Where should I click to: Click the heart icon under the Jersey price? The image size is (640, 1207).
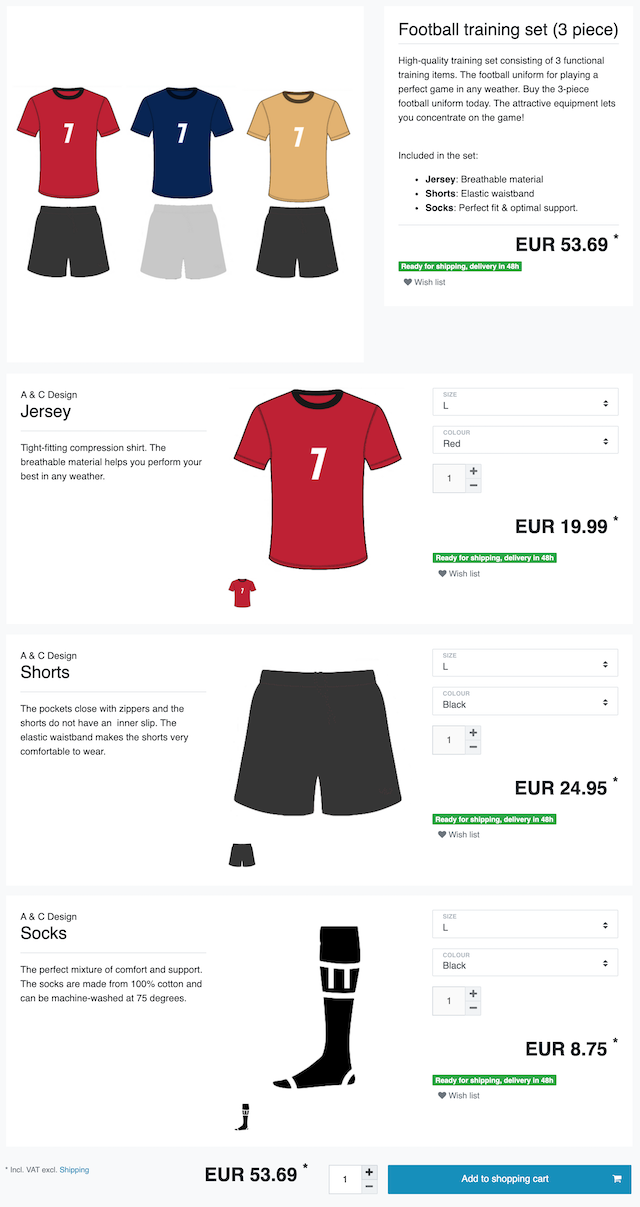click(x=442, y=574)
